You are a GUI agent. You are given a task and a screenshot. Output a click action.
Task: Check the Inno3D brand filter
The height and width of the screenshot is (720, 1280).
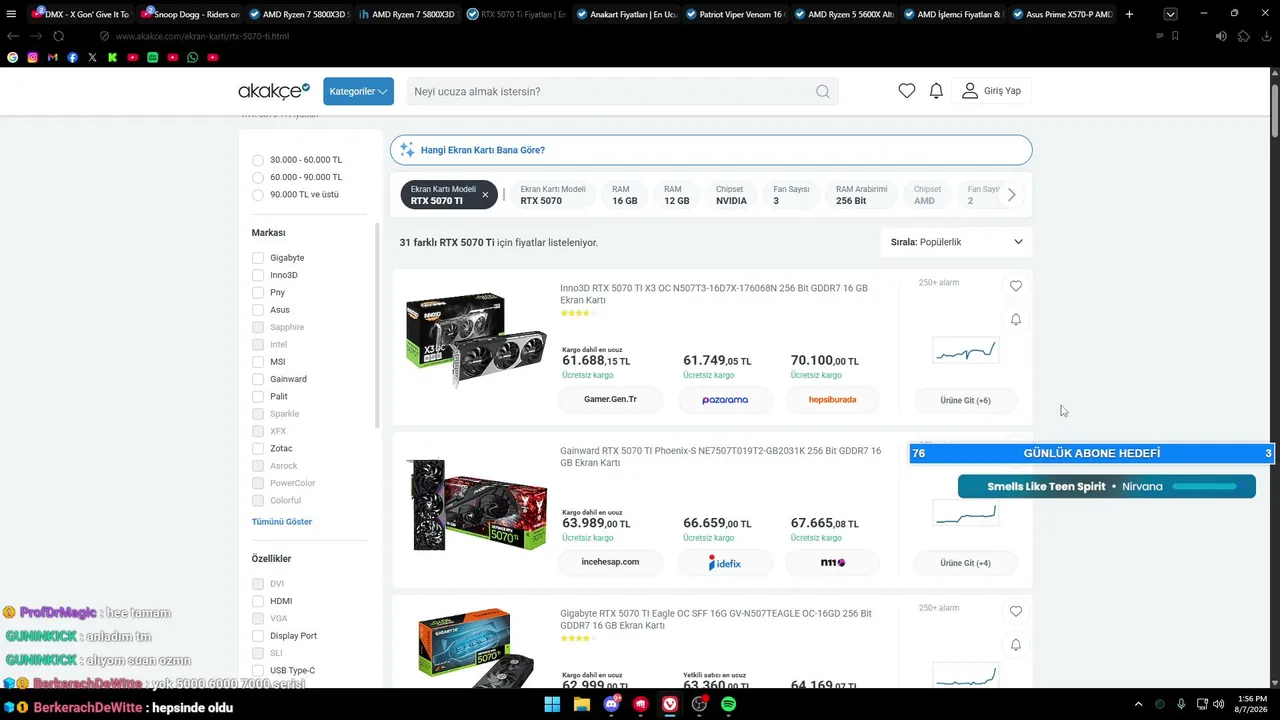258,275
